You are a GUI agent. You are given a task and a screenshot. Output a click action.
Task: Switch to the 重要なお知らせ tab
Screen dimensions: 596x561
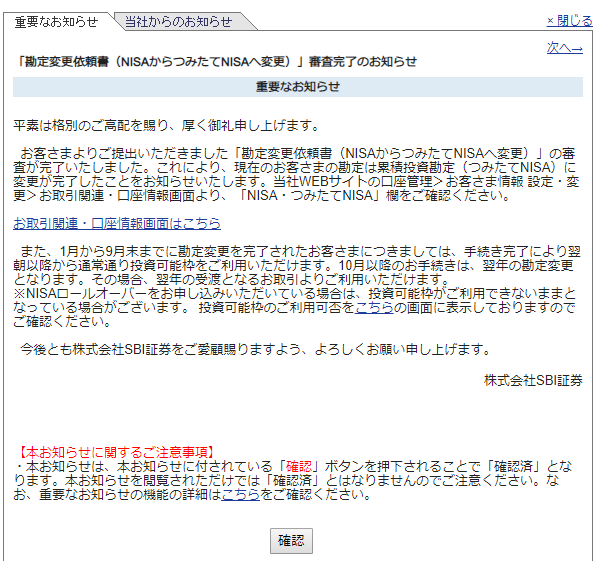tap(56, 22)
